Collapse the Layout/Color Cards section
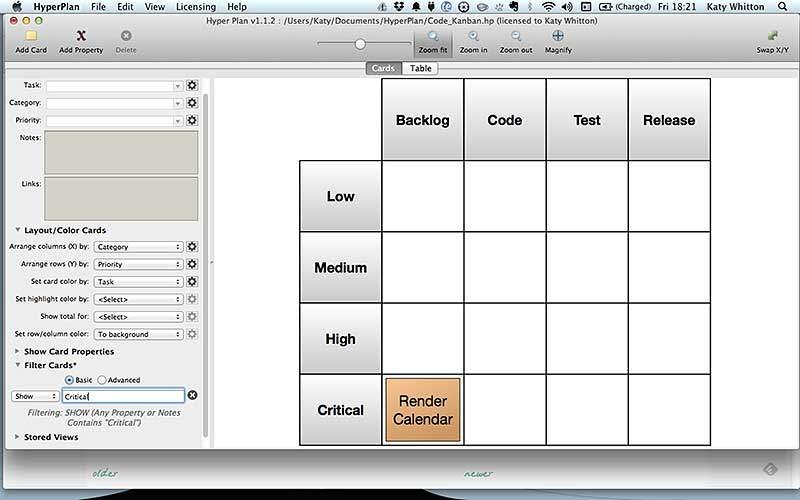 coord(17,230)
